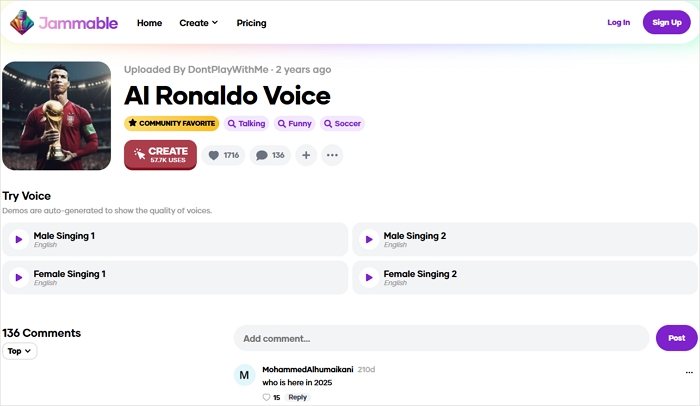
Task: Click the Post comment button
Action: [x=676, y=338]
